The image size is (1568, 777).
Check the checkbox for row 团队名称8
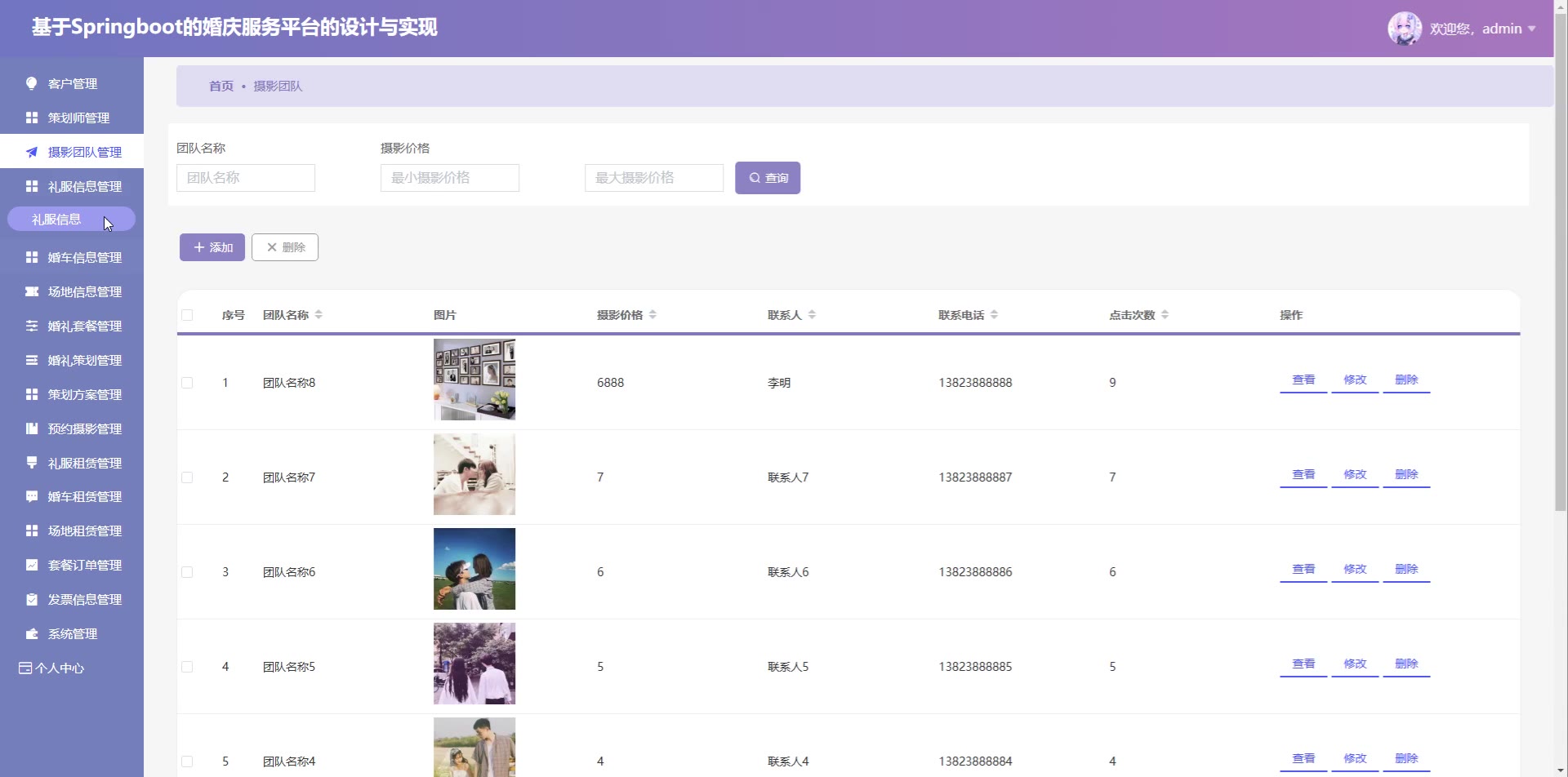pyautogui.click(x=187, y=383)
